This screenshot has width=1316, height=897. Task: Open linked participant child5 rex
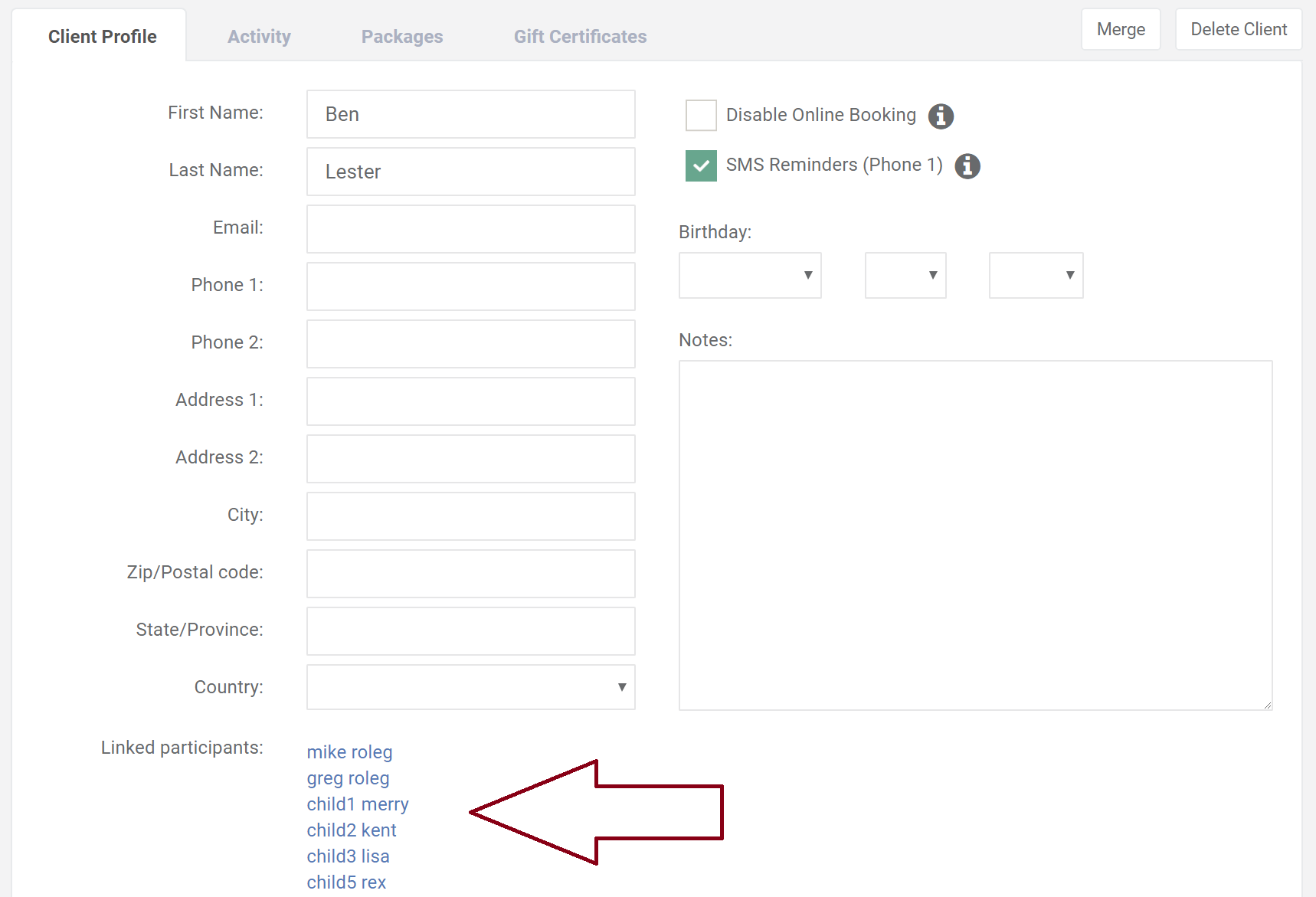coord(346,882)
